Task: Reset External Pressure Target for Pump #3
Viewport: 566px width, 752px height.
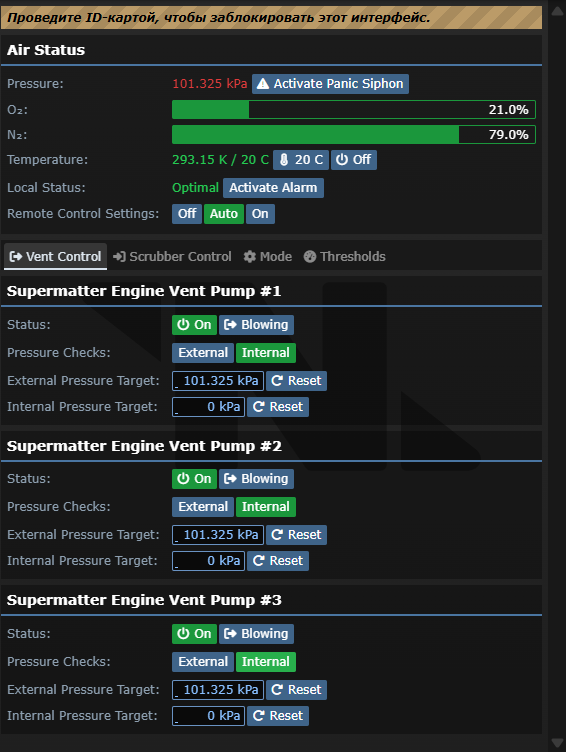Action: [296, 690]
